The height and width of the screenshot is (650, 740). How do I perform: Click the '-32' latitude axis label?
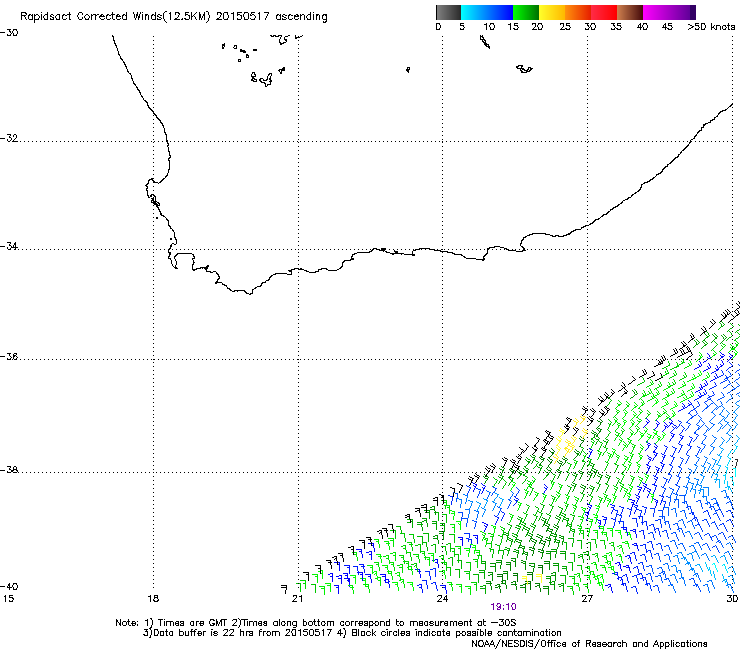tap(9, 138)
